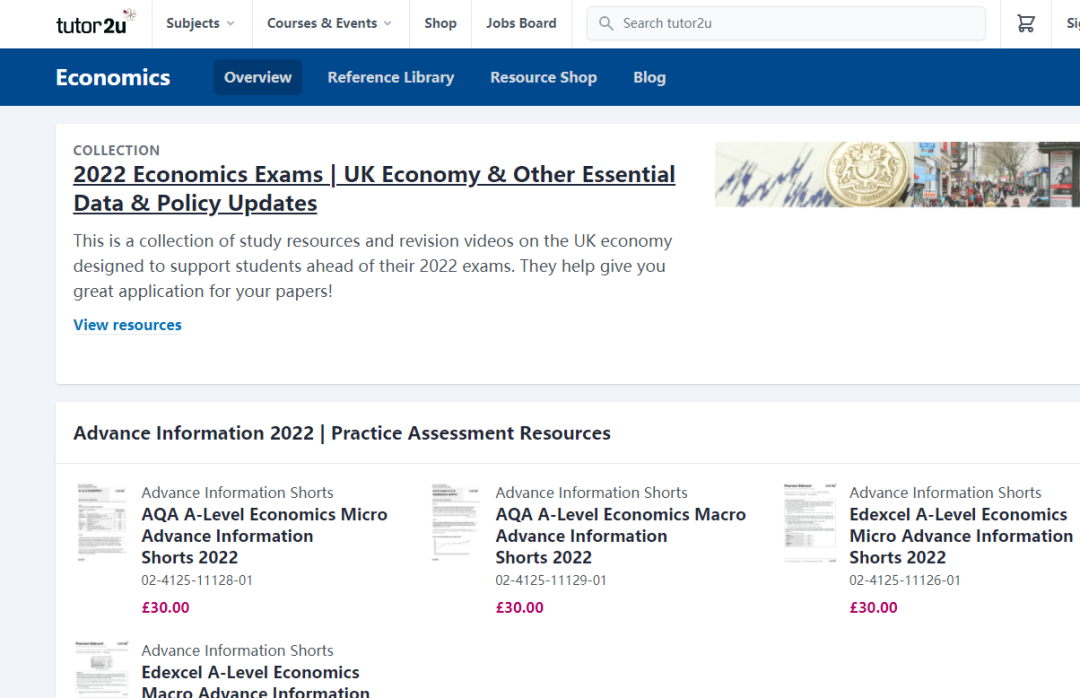The height and width of the screenshot is (698, 1080).
Task: Click the View resources link
Action: [127, 325]
